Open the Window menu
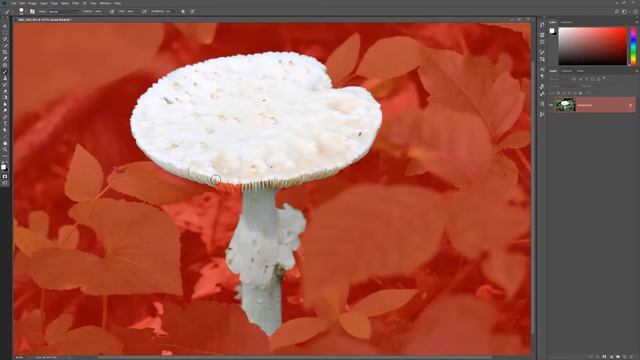640x360 pixels. click(105, 3)
